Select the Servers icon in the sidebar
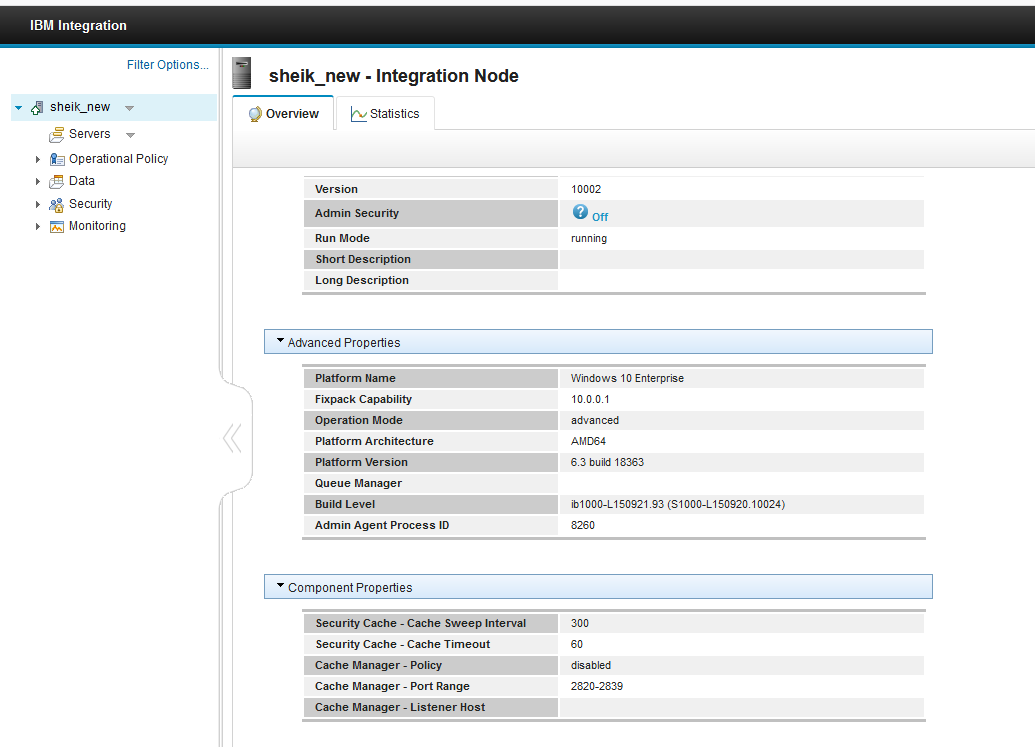Screen dimensions: 1035x747 [x=58, y=133]
